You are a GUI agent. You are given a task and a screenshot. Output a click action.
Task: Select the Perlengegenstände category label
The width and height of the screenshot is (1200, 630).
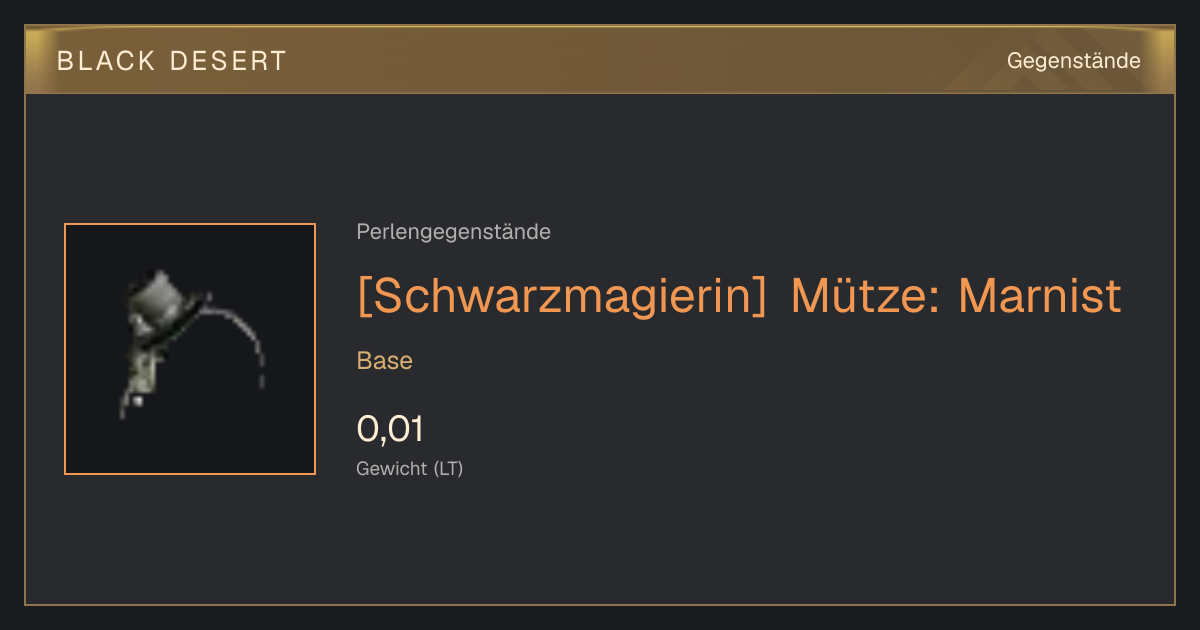[x=453, y=232]
